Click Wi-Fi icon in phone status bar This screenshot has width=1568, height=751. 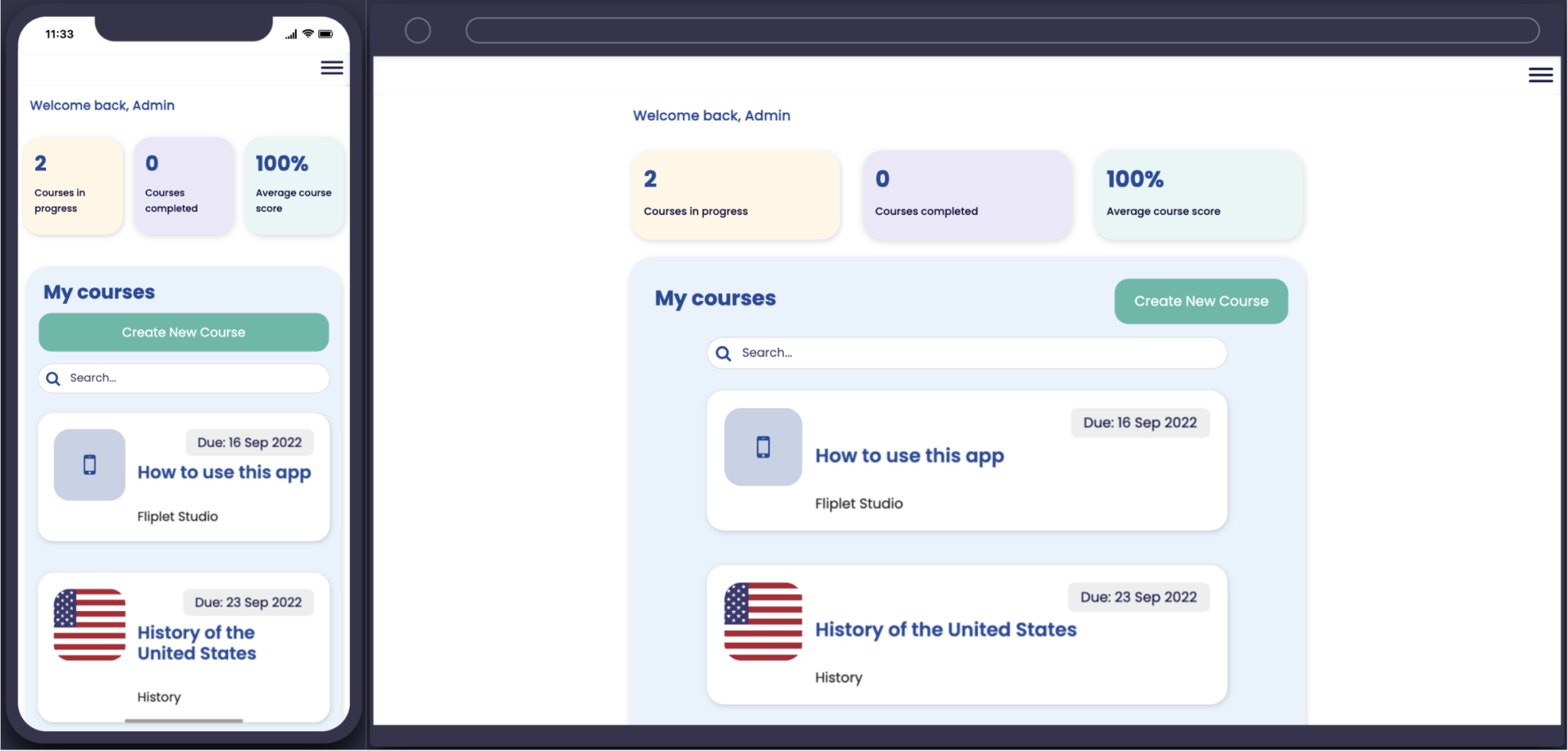click(x=308, y=34)
